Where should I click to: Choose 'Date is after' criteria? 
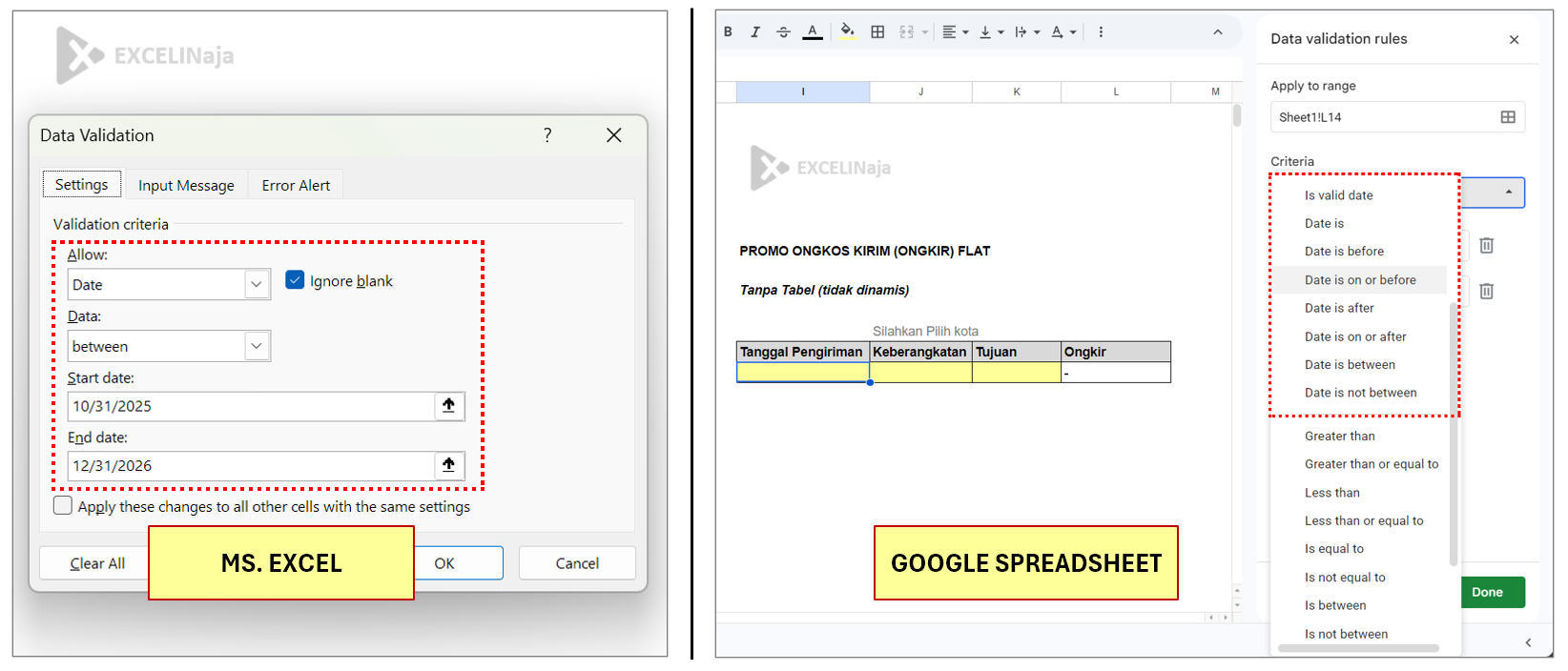(1339, 308)
